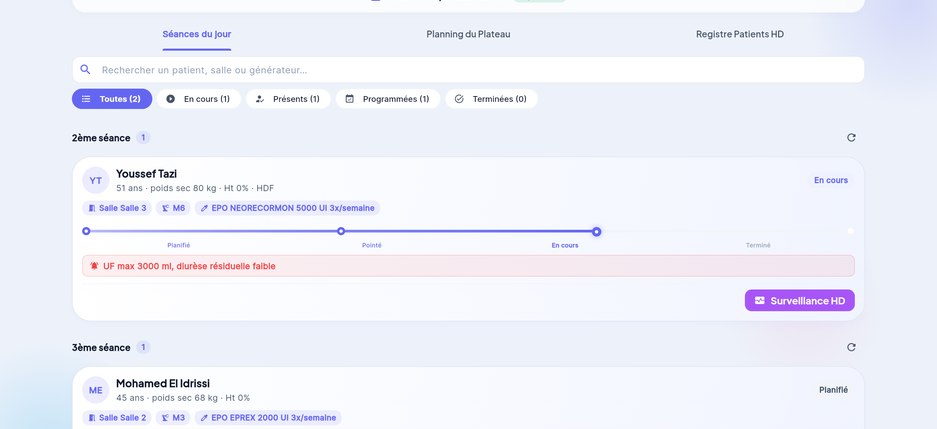
Task: Filter by Terminées (0)
Action: coord(491,99)
